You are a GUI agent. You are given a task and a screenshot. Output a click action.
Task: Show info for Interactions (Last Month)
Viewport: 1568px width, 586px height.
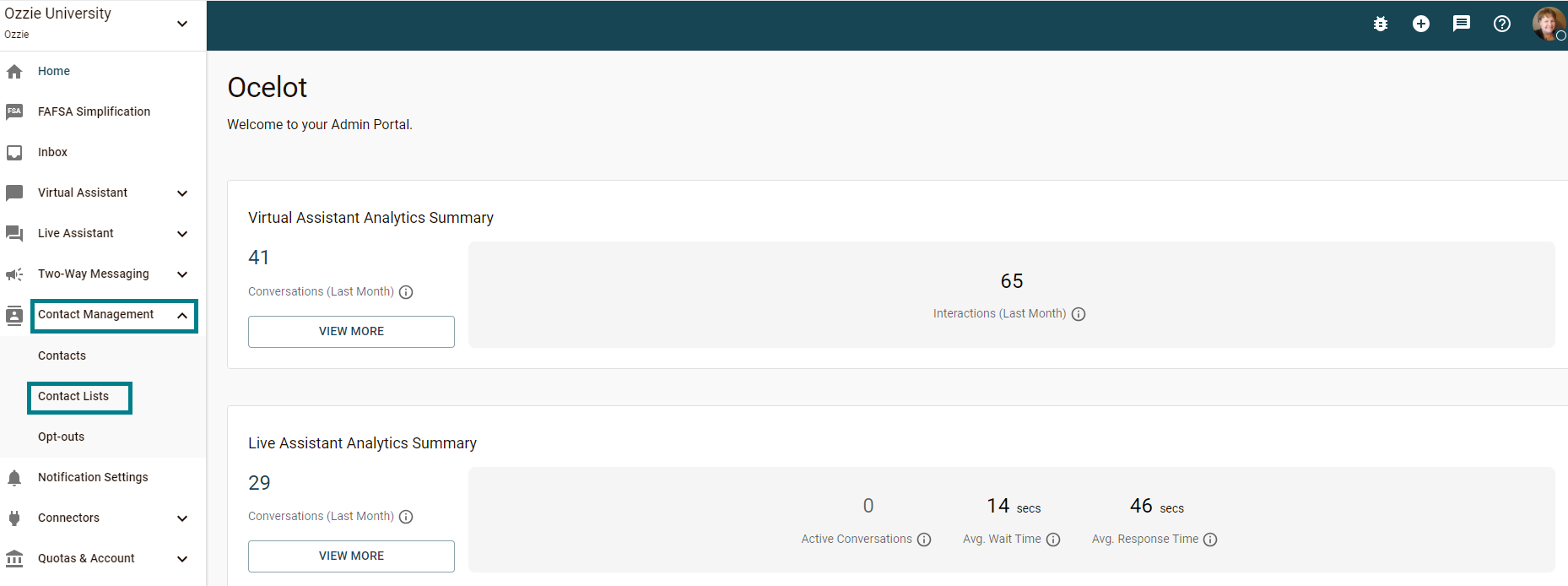click(x=1079, y=314)
